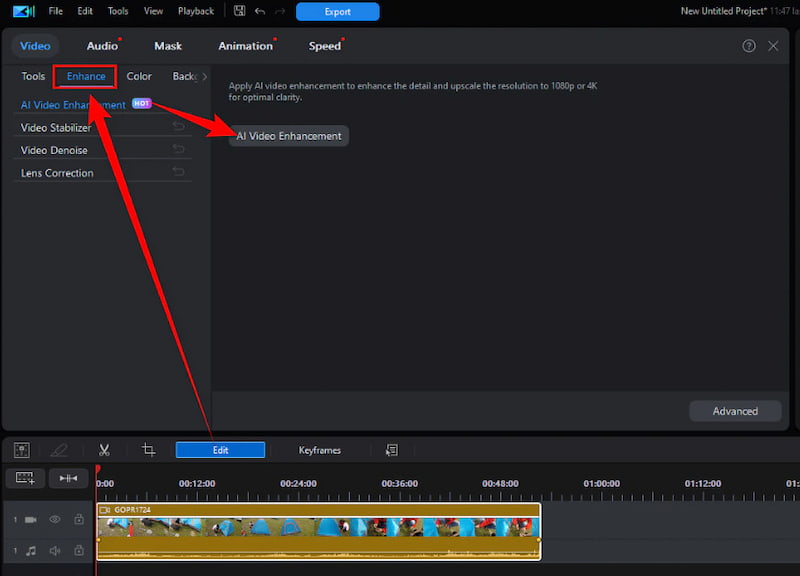Click the Export button
This screenshot has width=800, height=576.
tap(337, 11)
